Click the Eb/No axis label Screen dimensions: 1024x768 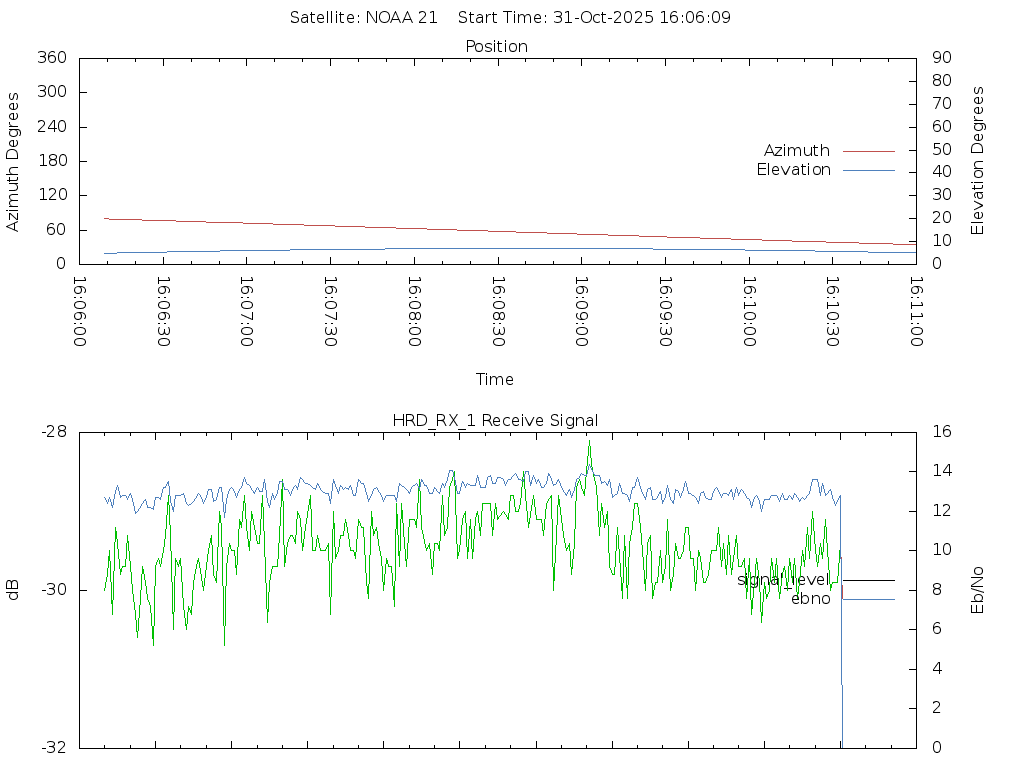[978, 590]
